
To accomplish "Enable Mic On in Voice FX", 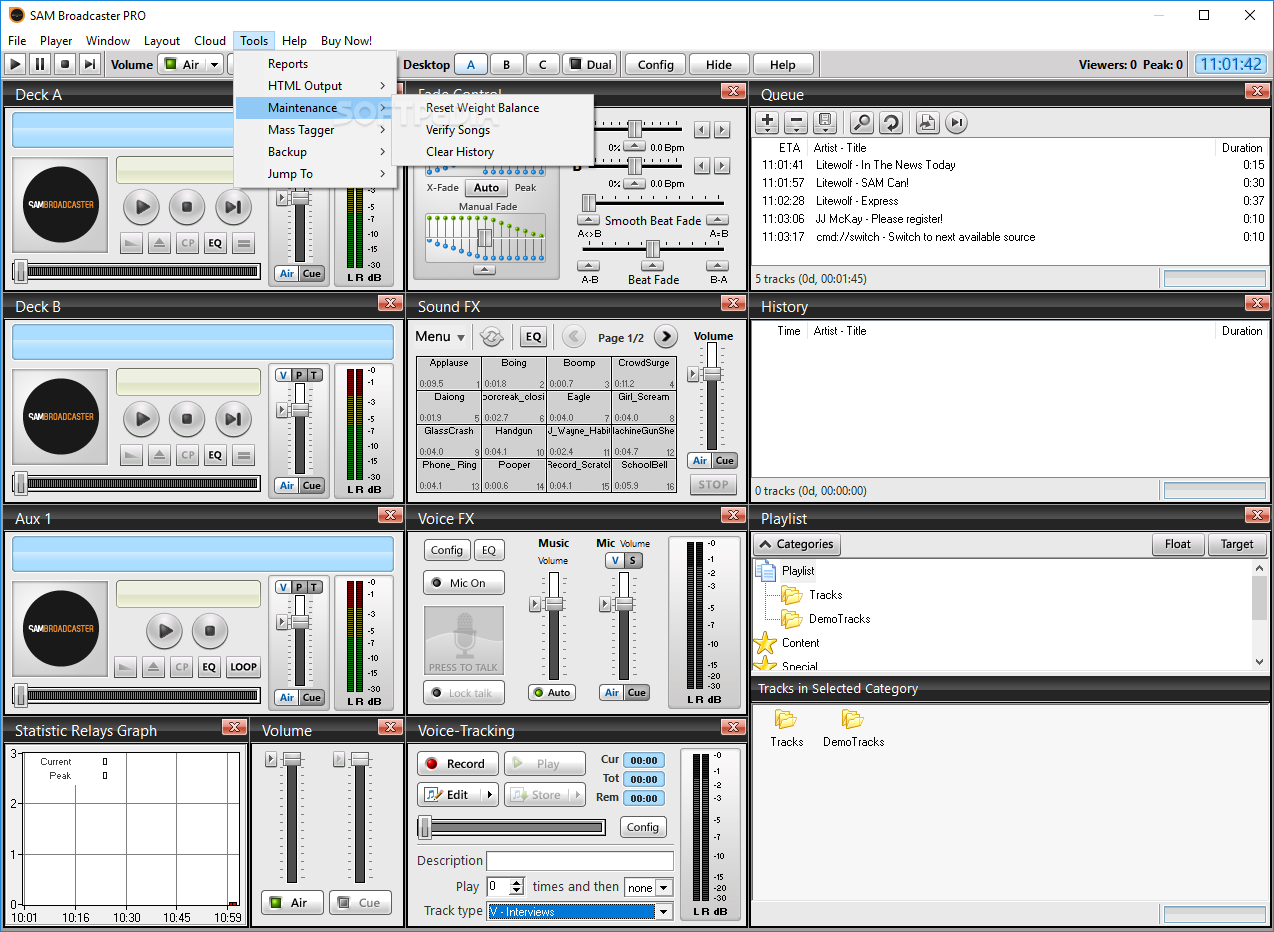I will [x=464, y=583].
